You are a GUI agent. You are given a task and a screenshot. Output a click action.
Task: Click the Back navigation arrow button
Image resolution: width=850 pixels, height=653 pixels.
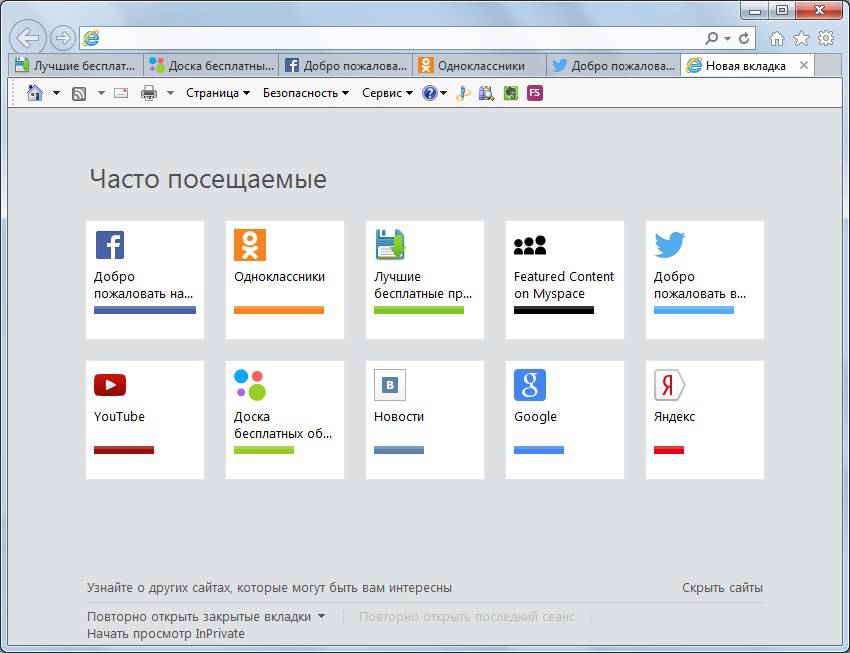coord(28,38)
